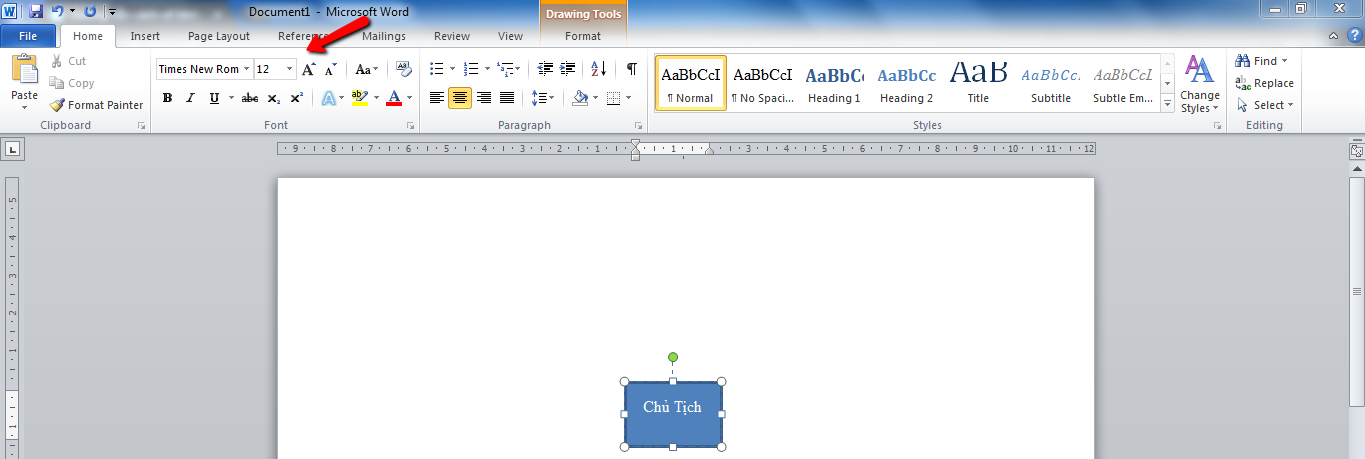
Task: Toggle Italic formatting
Action: [190, 98]
